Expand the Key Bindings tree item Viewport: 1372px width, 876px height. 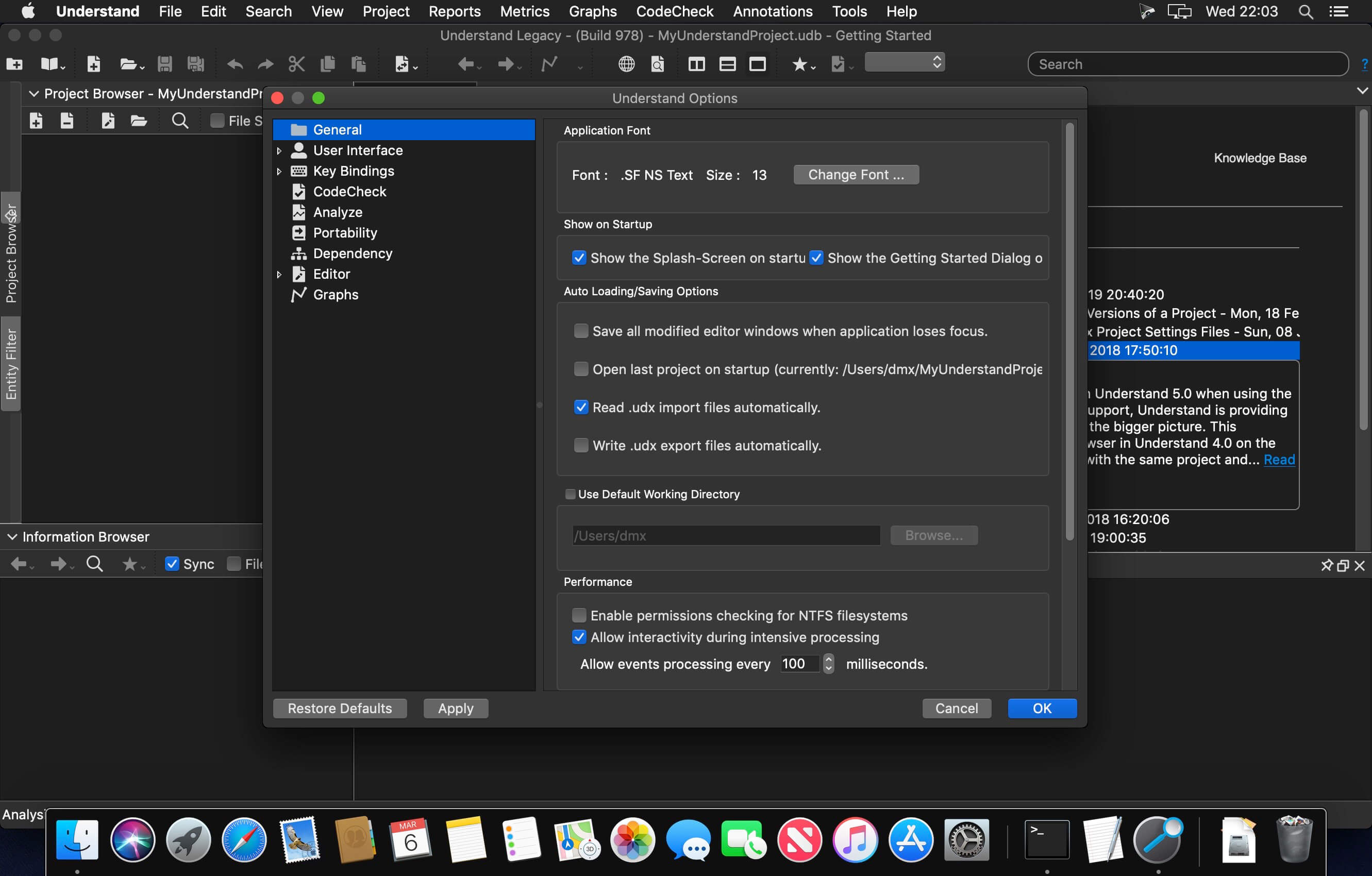279,171
